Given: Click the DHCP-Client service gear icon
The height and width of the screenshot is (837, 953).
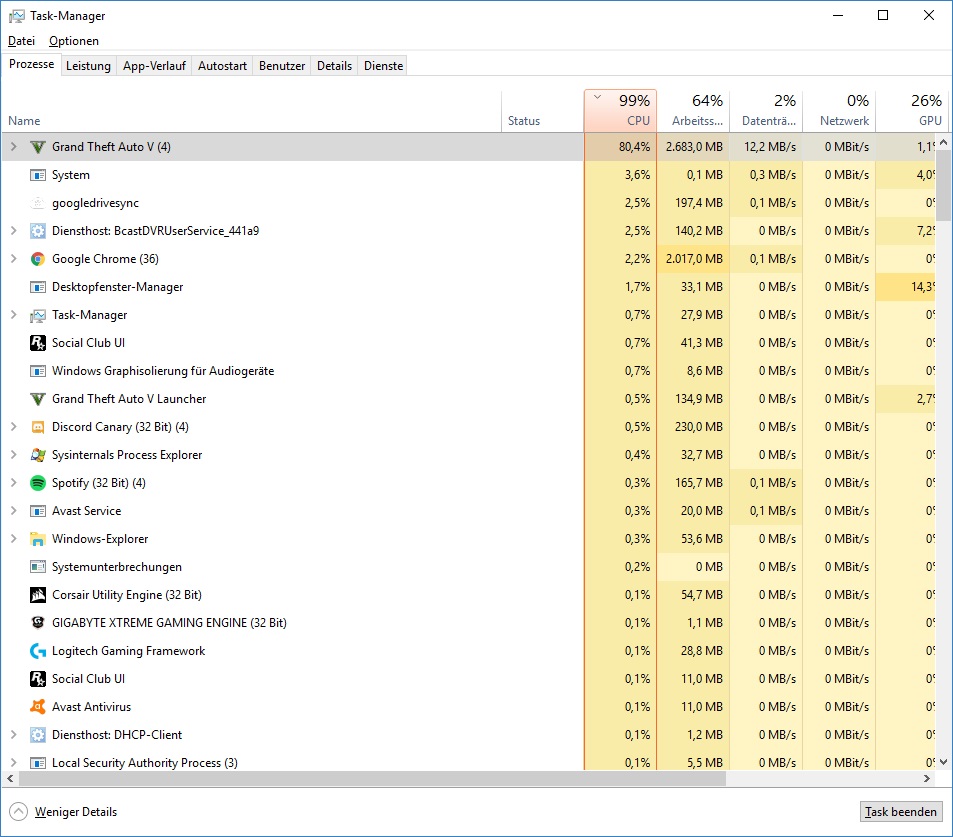Looking at the screenshot, I should click(38, 734).
